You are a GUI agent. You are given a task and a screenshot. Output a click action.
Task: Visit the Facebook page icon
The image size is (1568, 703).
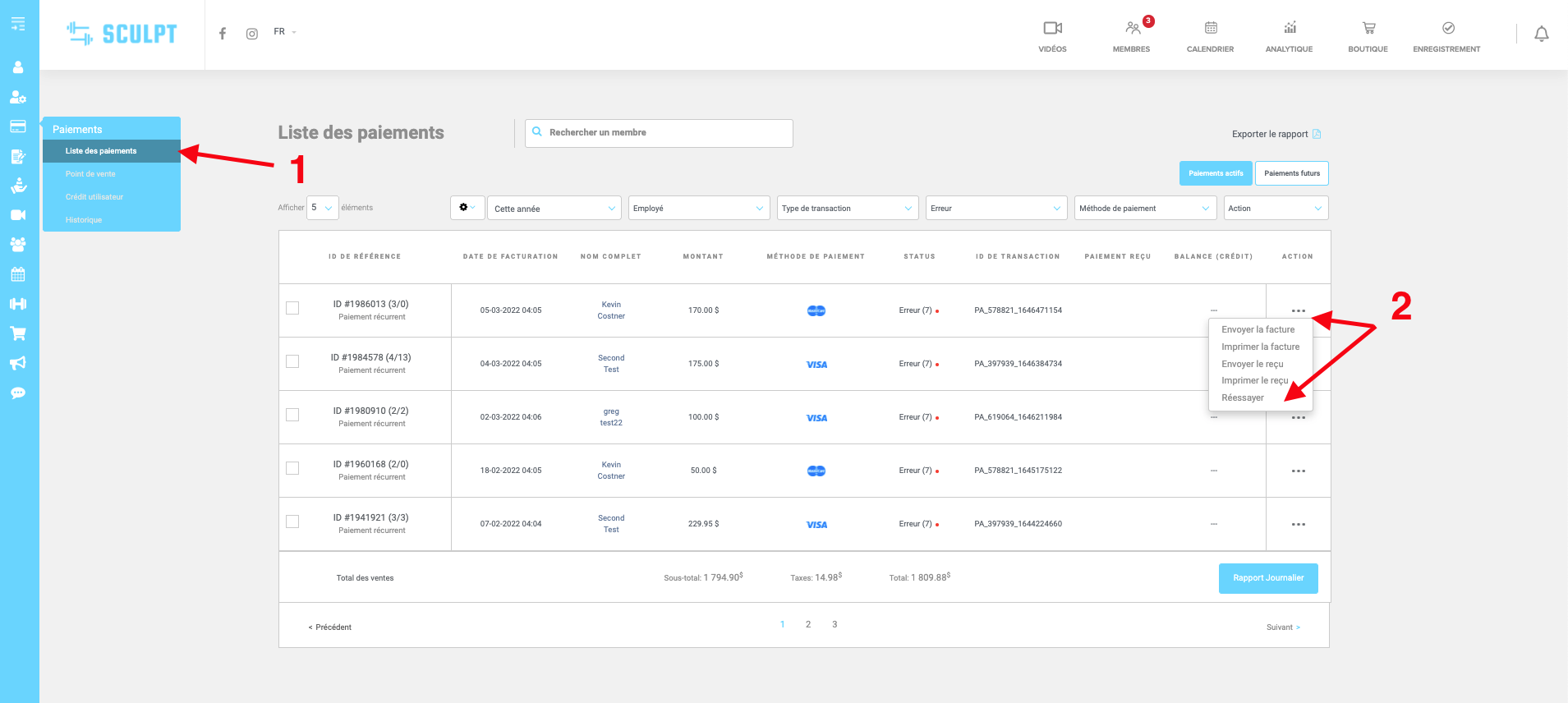(x=223, y=34)
